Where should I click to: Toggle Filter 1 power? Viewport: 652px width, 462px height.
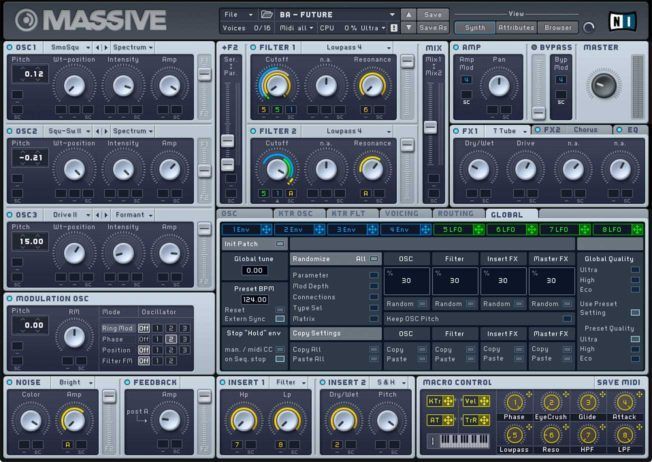[x=253, y=47]
